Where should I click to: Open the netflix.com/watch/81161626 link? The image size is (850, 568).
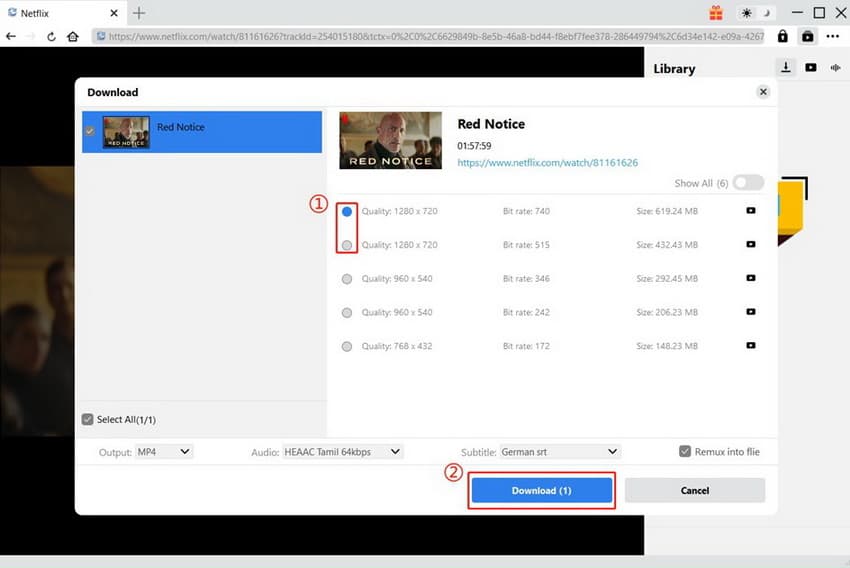(547, 162)
